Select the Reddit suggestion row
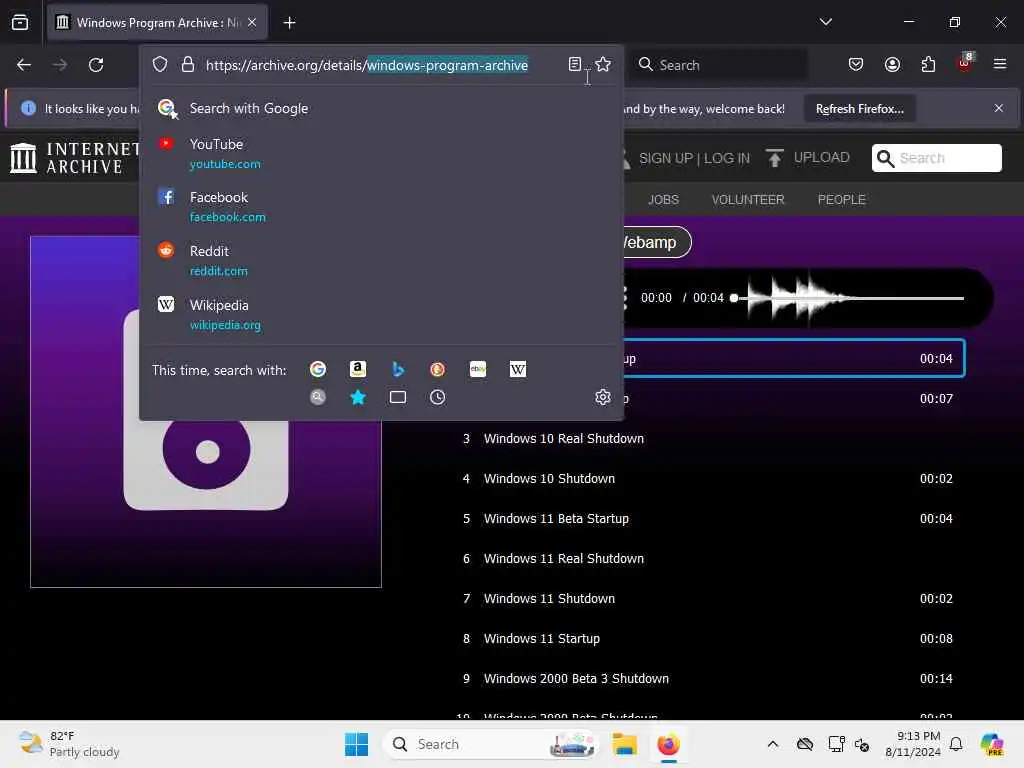Image resolution: width=1024 pixels, height=768 pixels. pyautogui.click(x=381, y=261)
